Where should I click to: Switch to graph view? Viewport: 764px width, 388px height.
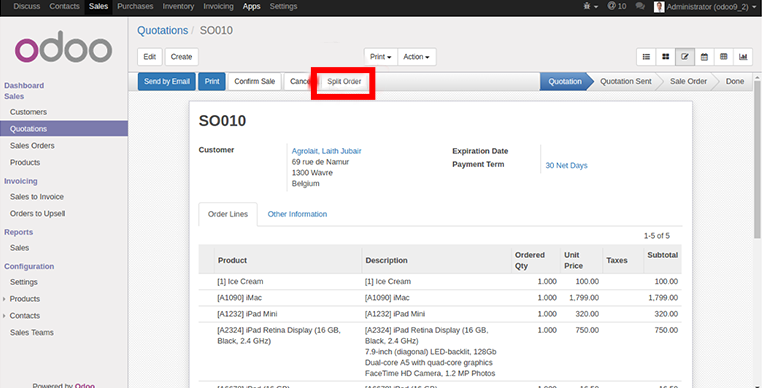(x=743, y=57)
